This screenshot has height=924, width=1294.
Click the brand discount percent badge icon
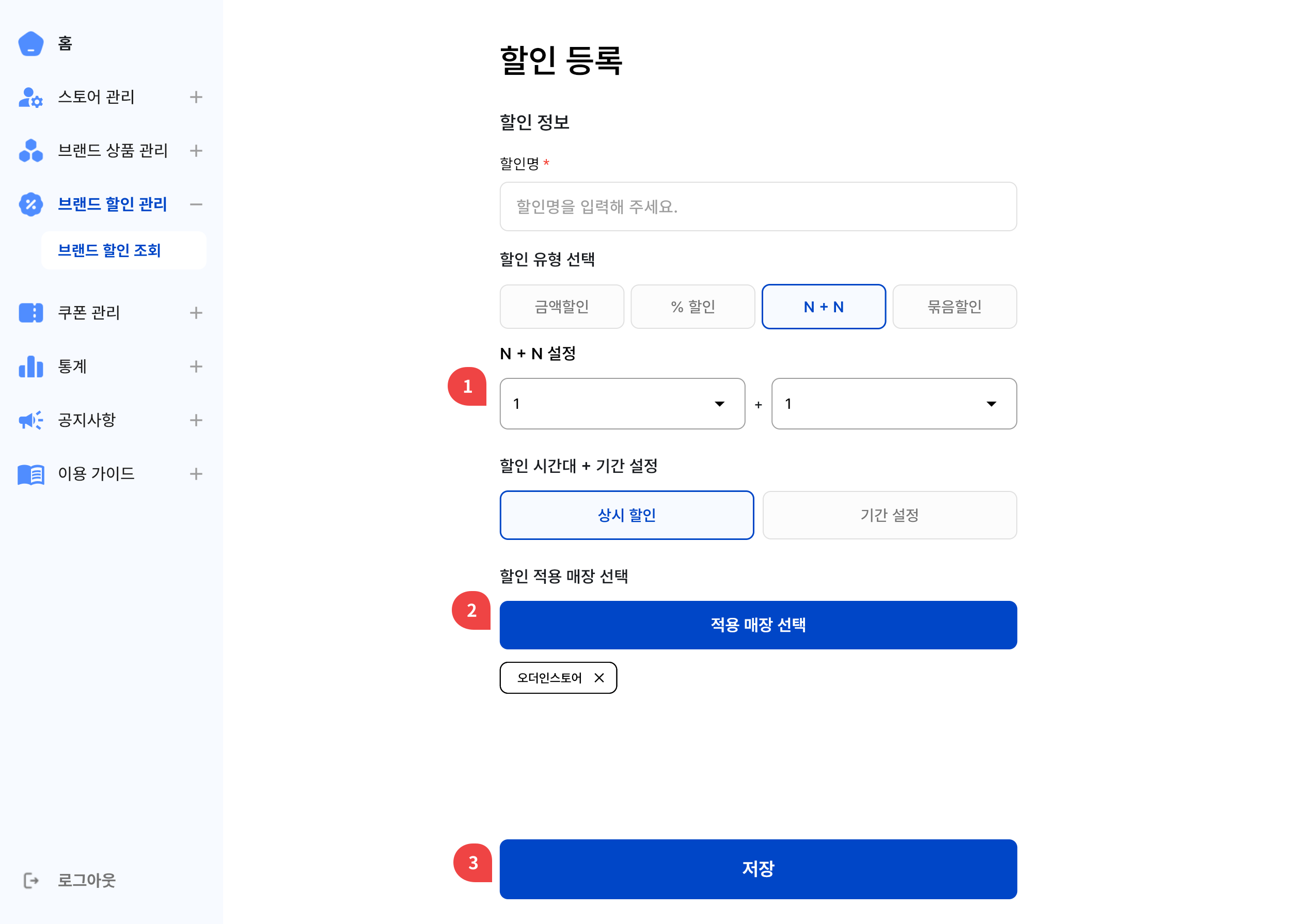pos(31,204)
